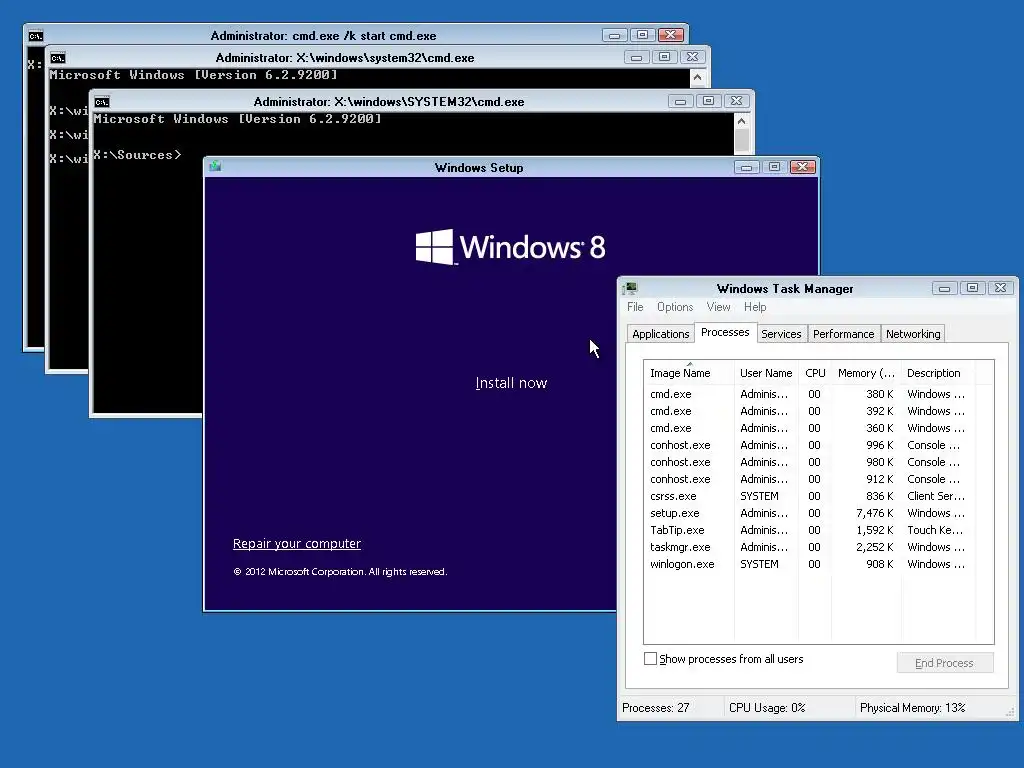Viewport: 1024px width, 768px height.
Task: Click the Task Manager title bar icon
Action: coord(630,288)
